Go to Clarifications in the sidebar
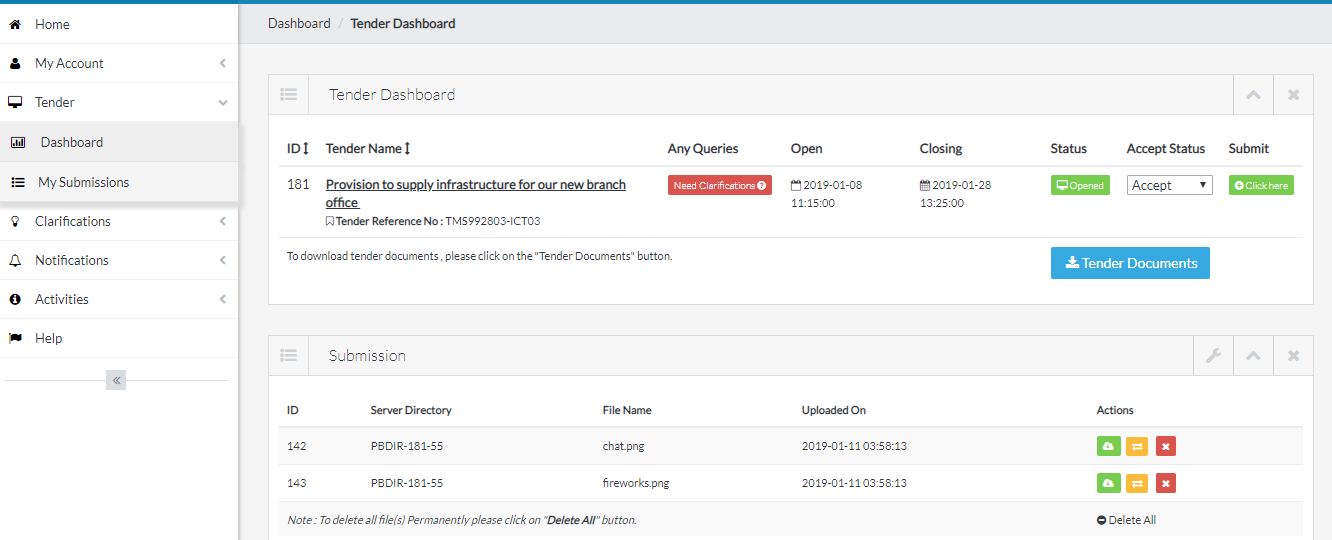This screenshot has width=1332, height=540. pos(72,221)
